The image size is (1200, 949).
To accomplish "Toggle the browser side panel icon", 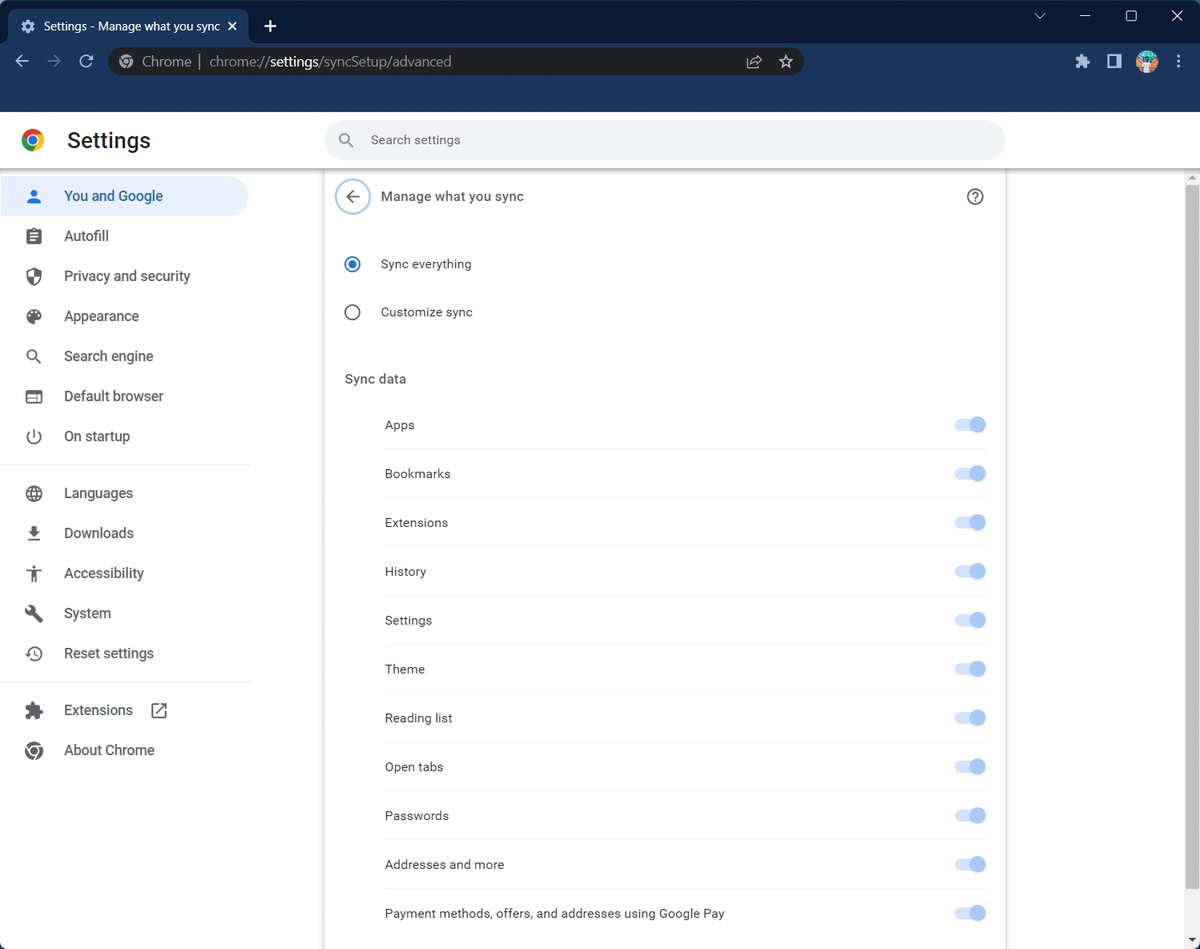I will (1114, 62).
